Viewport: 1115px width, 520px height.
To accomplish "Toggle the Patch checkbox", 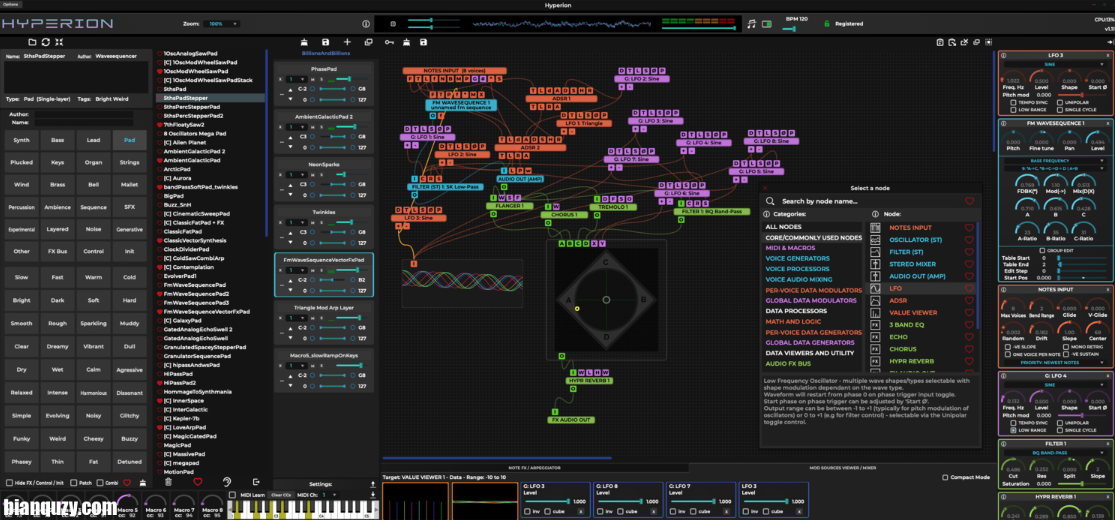I will click(x=75, y=482).
